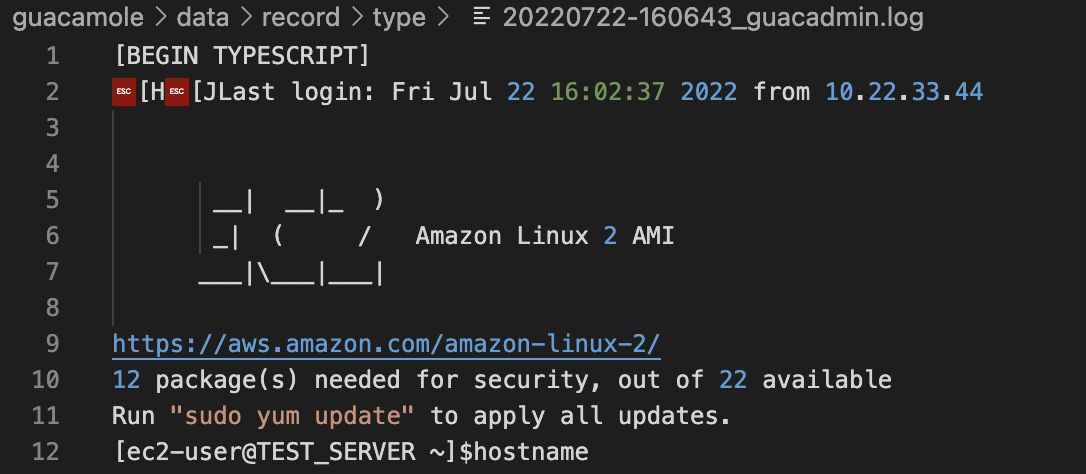The width and height of the screenshot is (1086, 474).
Task: Click line number 1 in the gutter
Action: point(52,56)
